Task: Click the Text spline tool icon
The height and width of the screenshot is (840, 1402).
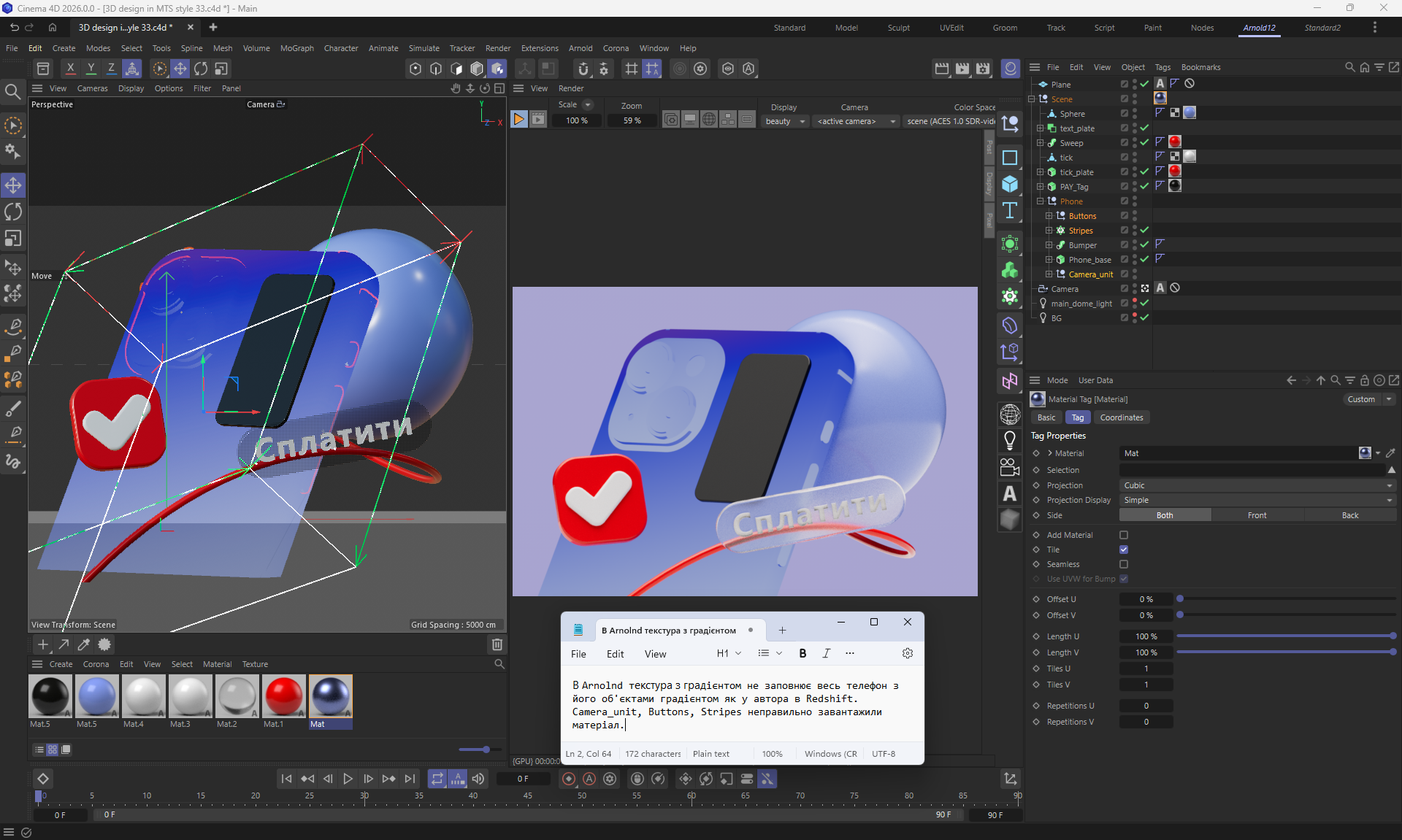Action: (1010, 211)
